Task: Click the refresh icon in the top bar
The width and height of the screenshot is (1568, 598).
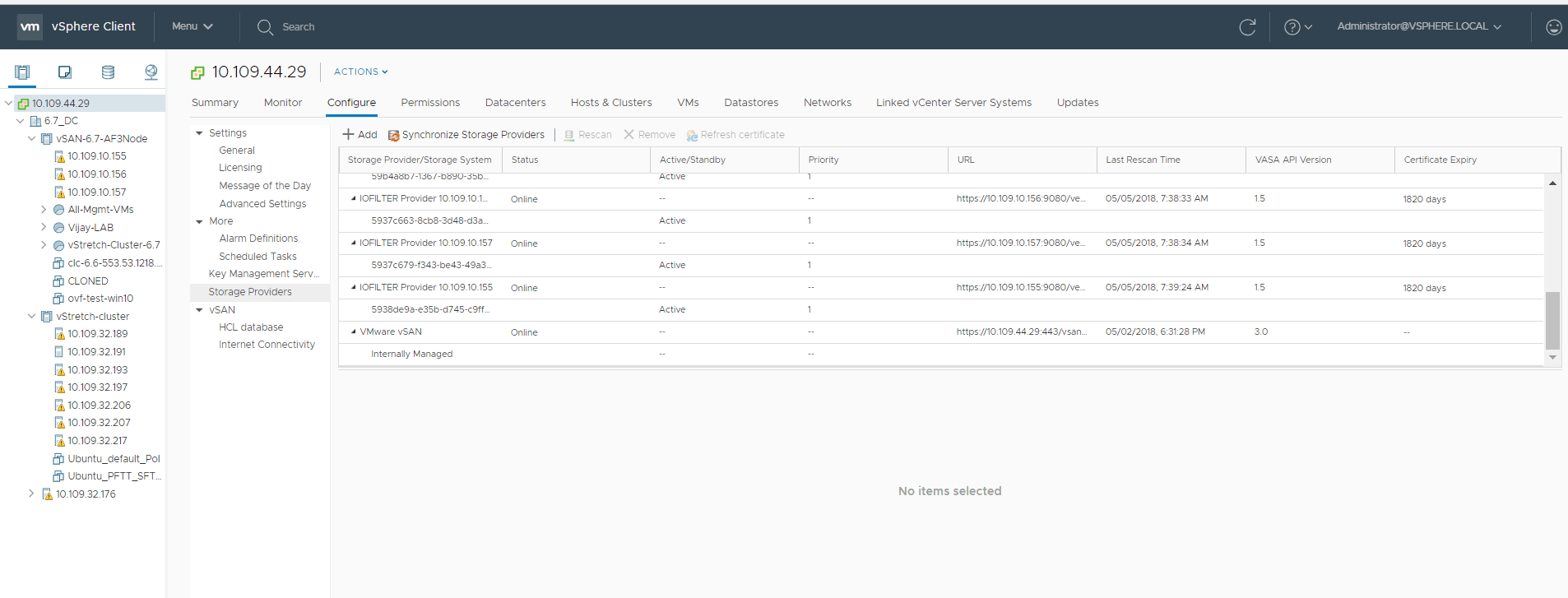Action: pos(1247,27)
